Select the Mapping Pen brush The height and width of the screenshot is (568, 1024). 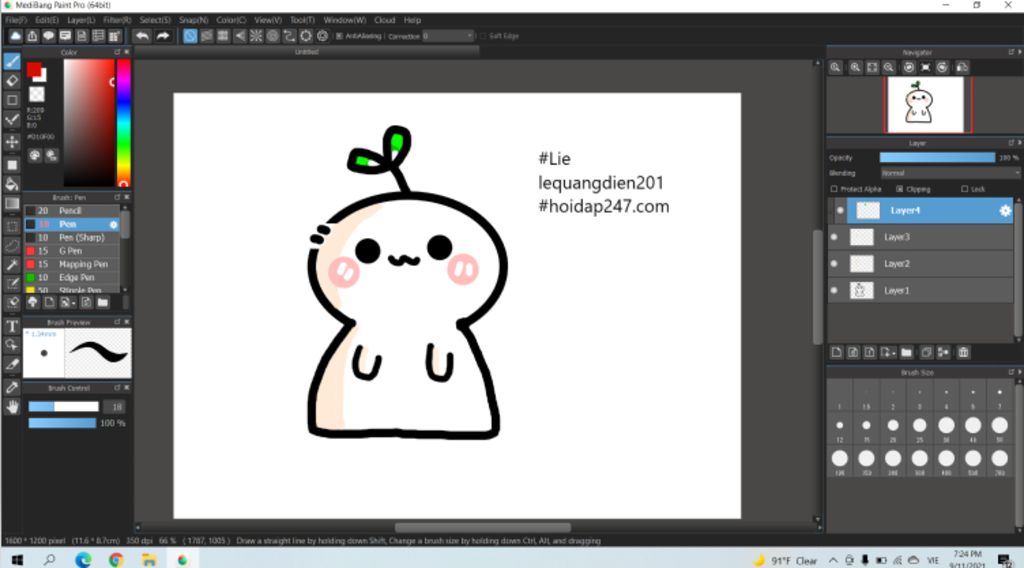(x=72, y=264)
